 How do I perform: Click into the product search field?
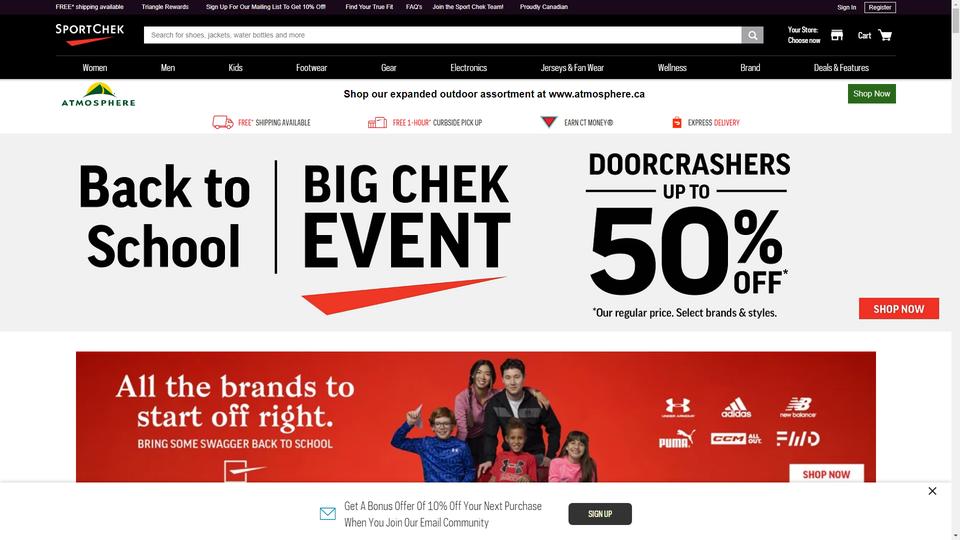pyautogui.click(x=443, y=35)
